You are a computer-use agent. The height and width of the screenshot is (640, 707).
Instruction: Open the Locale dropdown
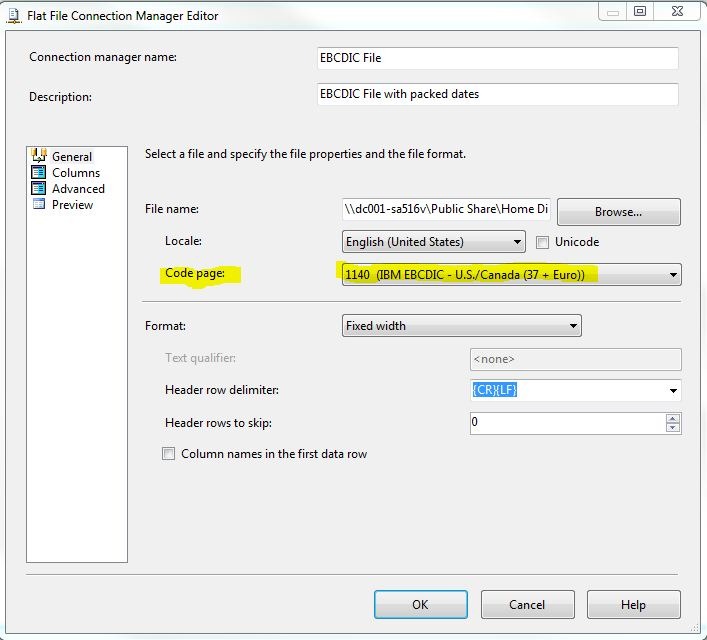[x=434, y=242]
